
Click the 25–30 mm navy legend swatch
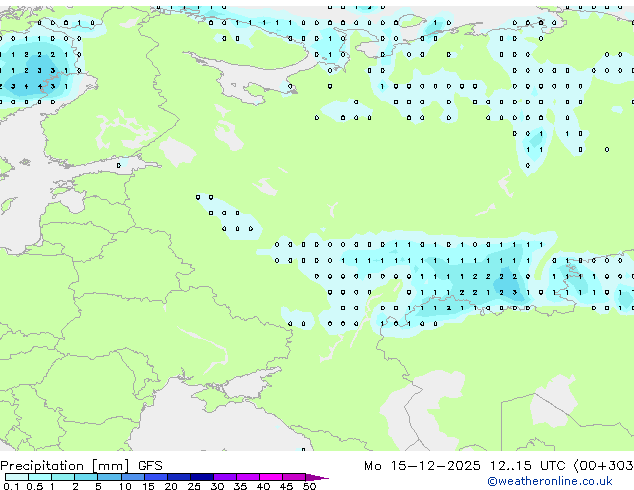tap(202, 477)
